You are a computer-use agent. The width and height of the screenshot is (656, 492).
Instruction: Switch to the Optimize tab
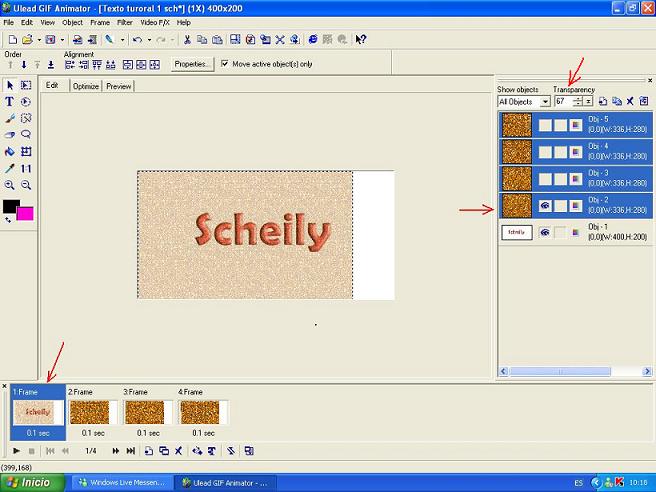pyautogui.click(x=86, y=86)
